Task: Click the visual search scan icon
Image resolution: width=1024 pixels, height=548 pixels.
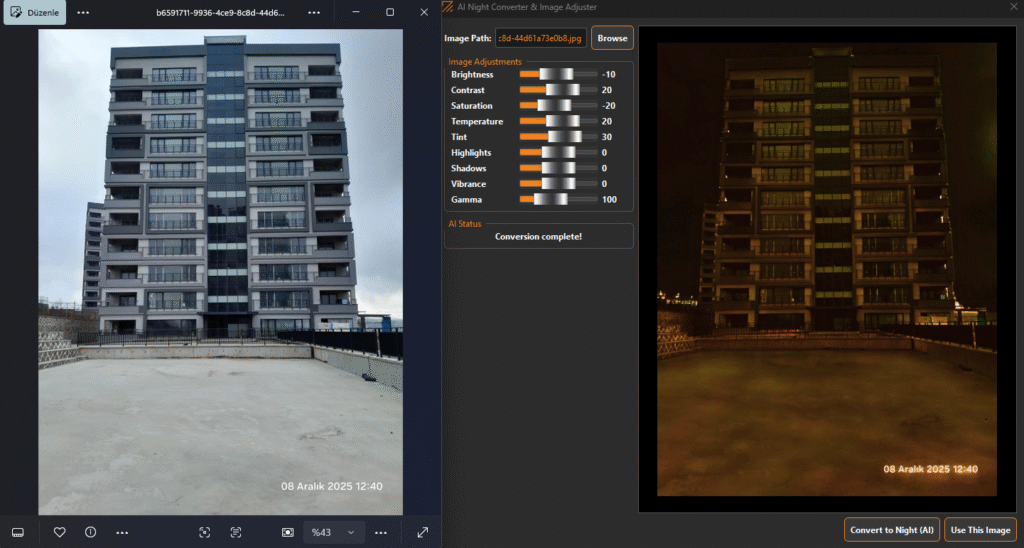Action: pos(204,532)
